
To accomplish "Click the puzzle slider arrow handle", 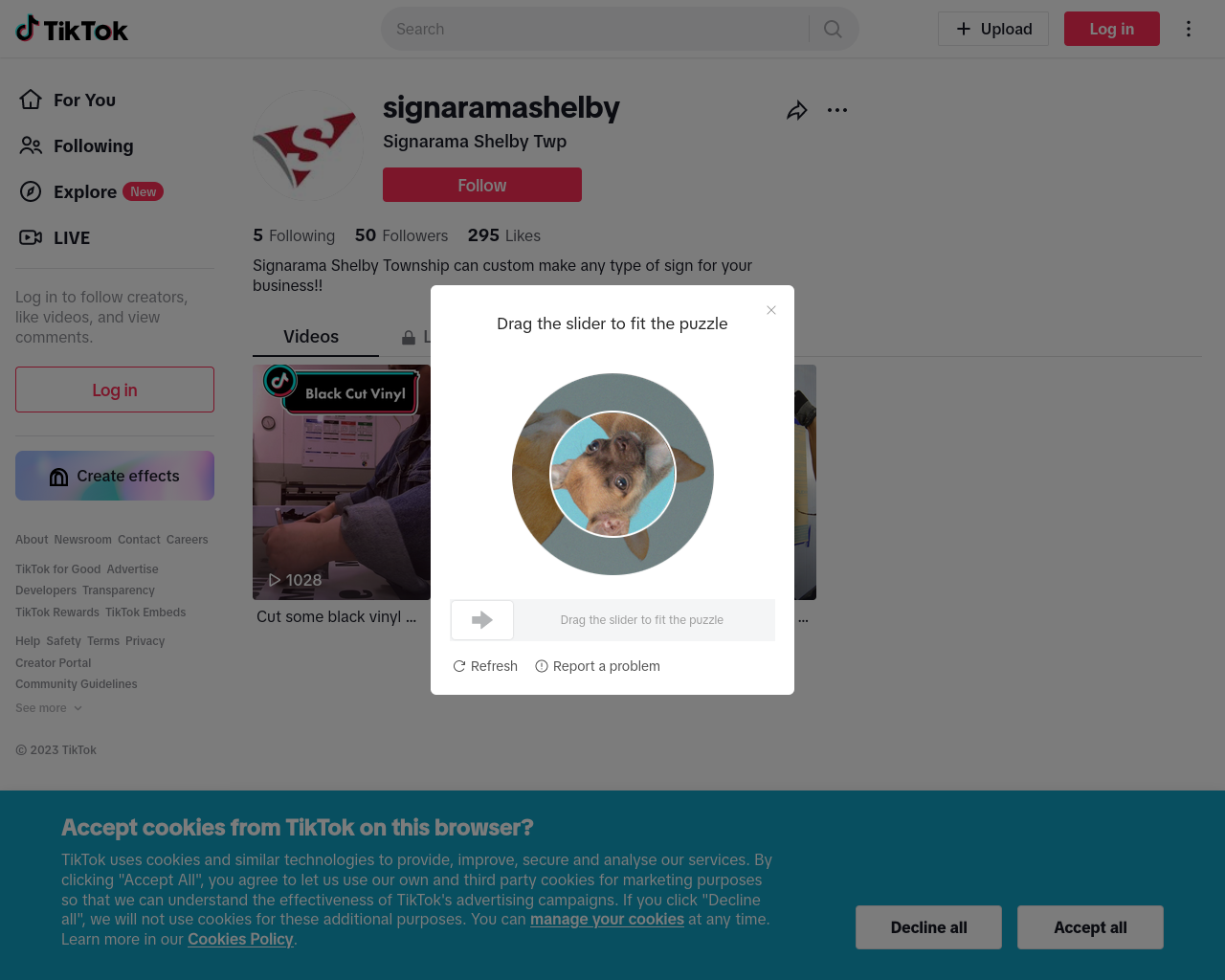I will [482, 620].
